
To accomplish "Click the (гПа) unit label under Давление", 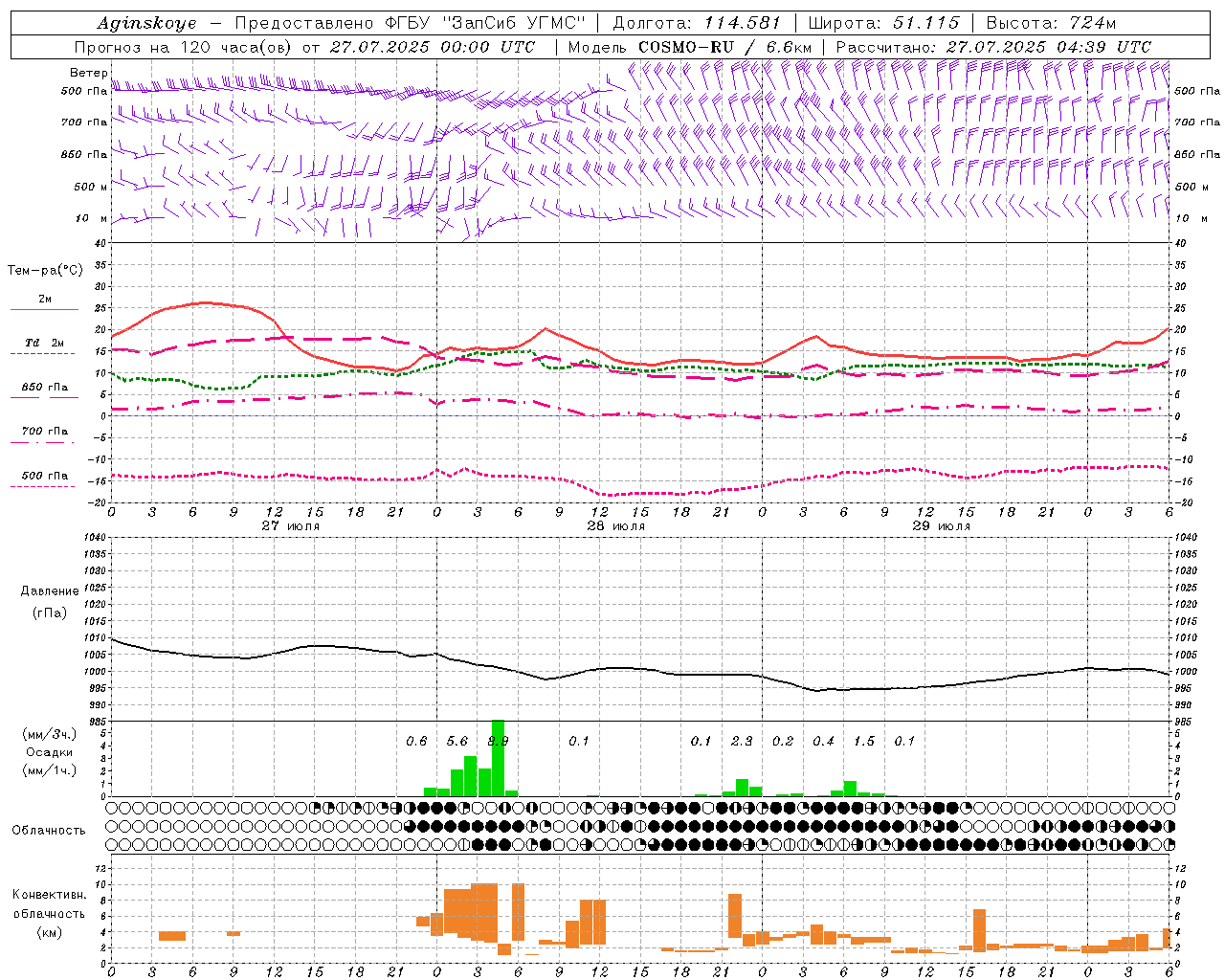I will pyautogui.click(x=50, y=612).
